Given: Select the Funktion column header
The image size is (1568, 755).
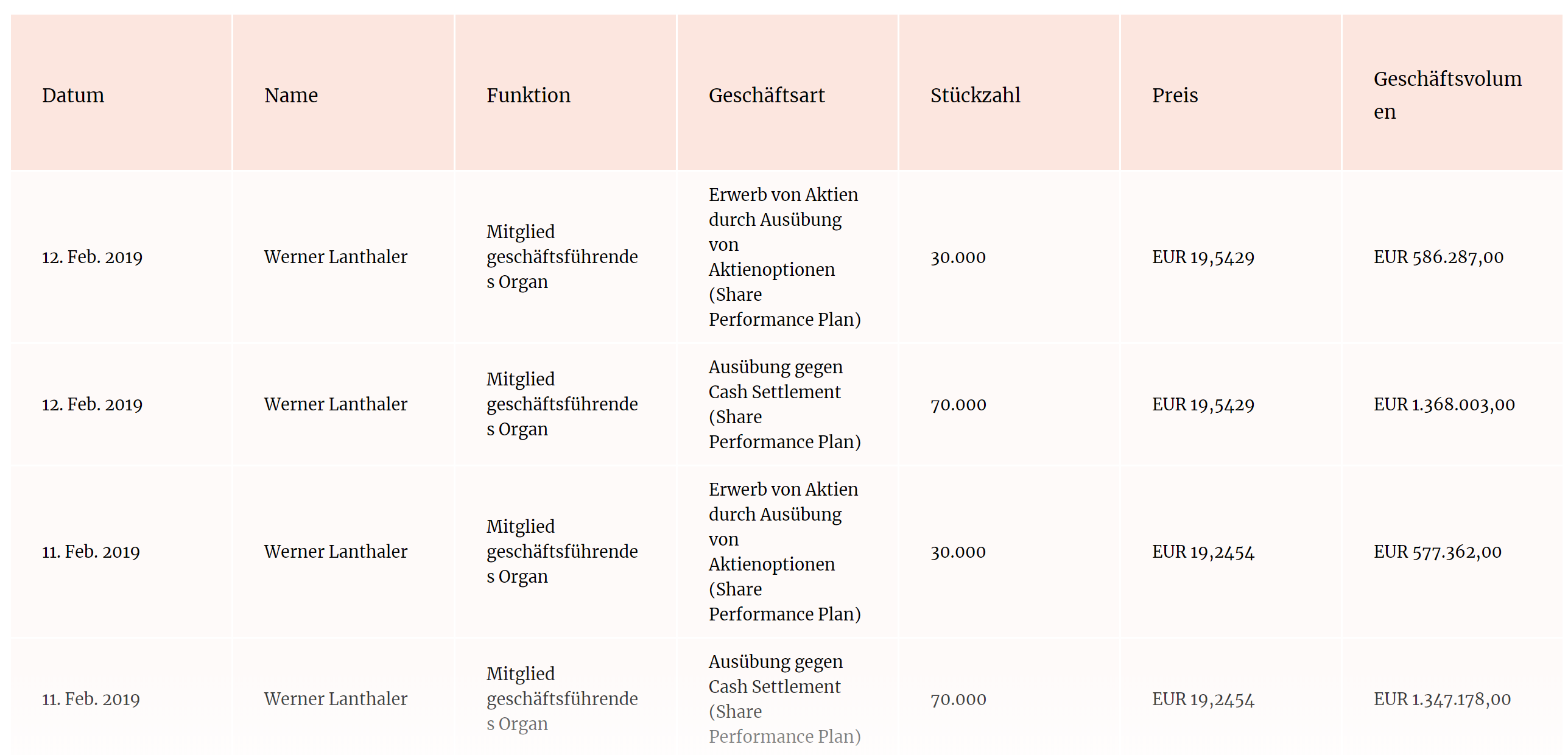Looking at the screenshot, I should pyautogui.click(x=528, y=96).
